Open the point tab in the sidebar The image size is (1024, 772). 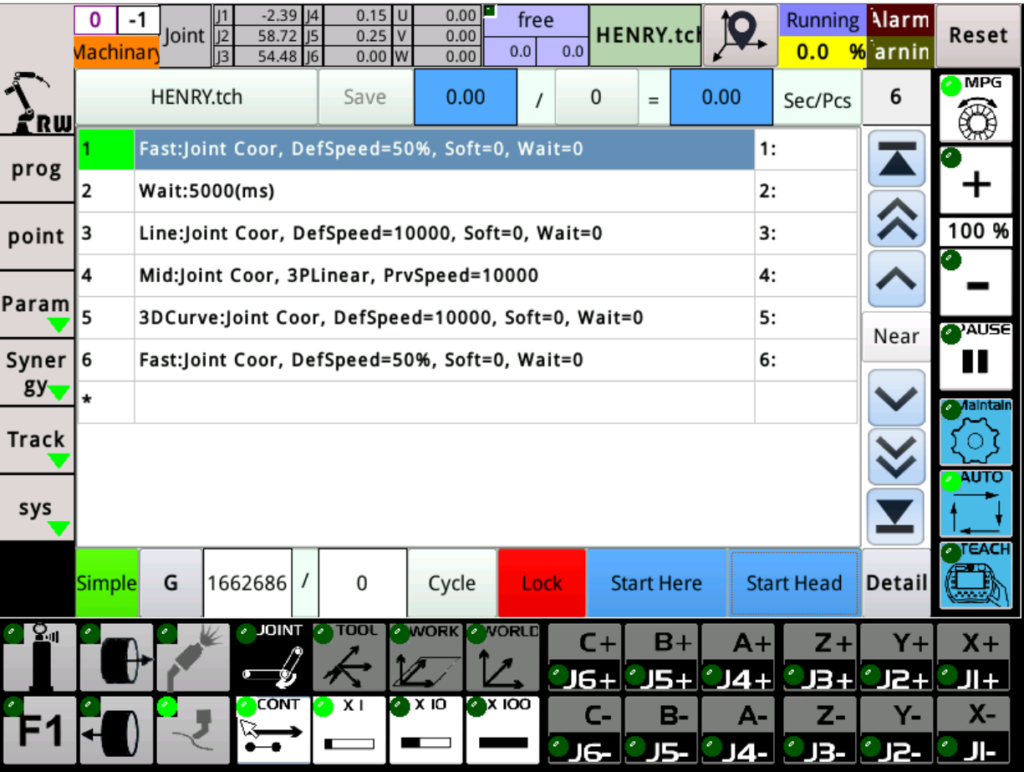(37, 237)
